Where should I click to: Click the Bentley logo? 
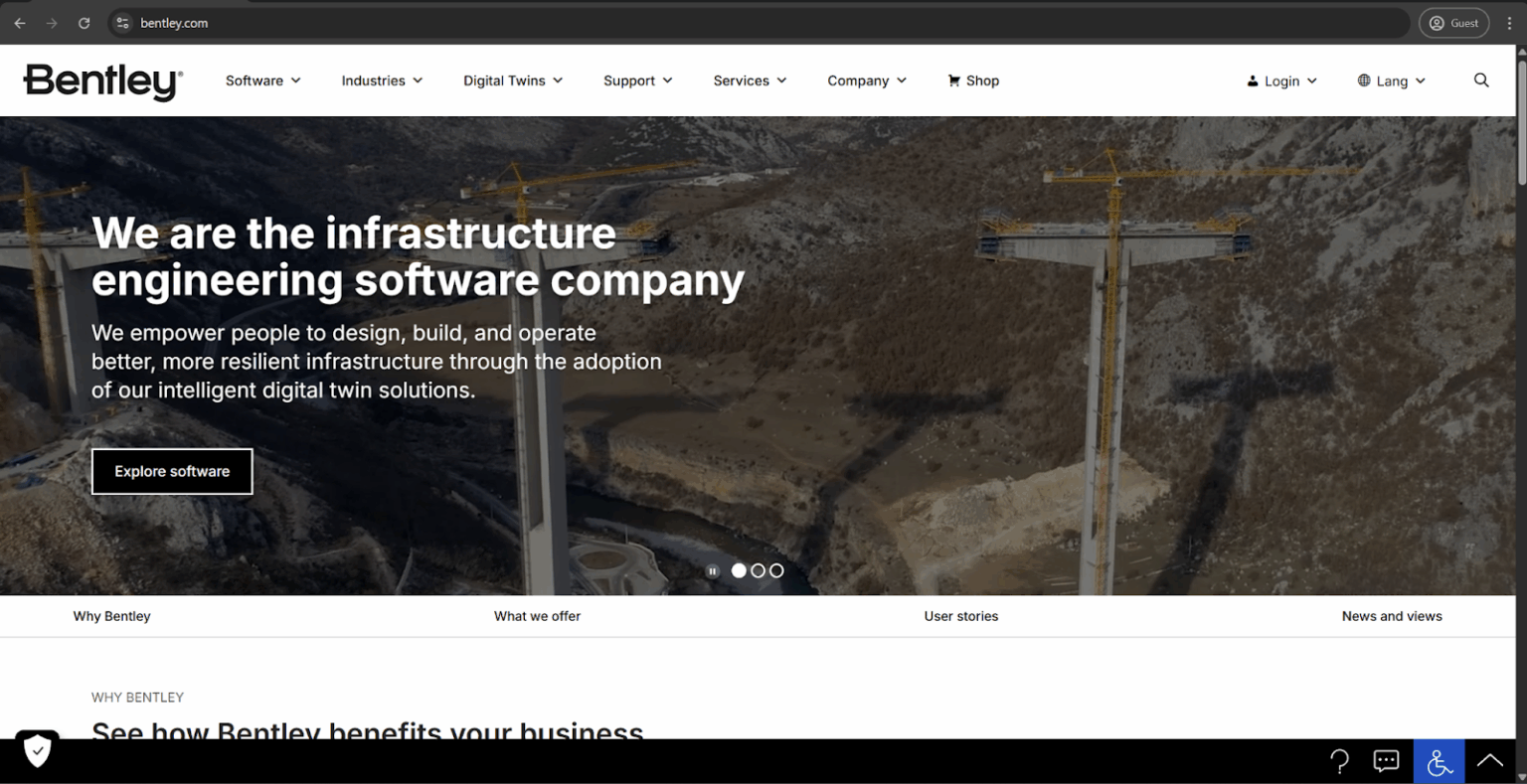(x=102, y=81)
